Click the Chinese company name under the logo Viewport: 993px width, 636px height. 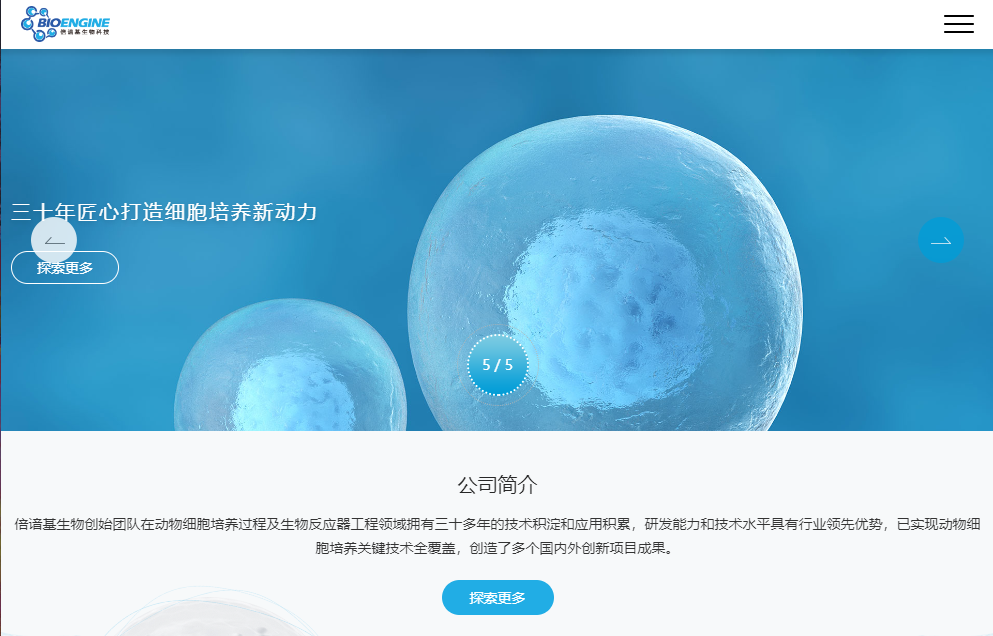coord(85,32)
